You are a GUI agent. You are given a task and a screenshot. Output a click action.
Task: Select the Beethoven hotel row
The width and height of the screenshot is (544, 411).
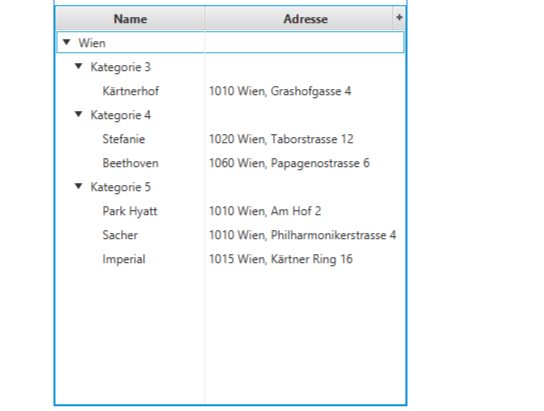230,163
